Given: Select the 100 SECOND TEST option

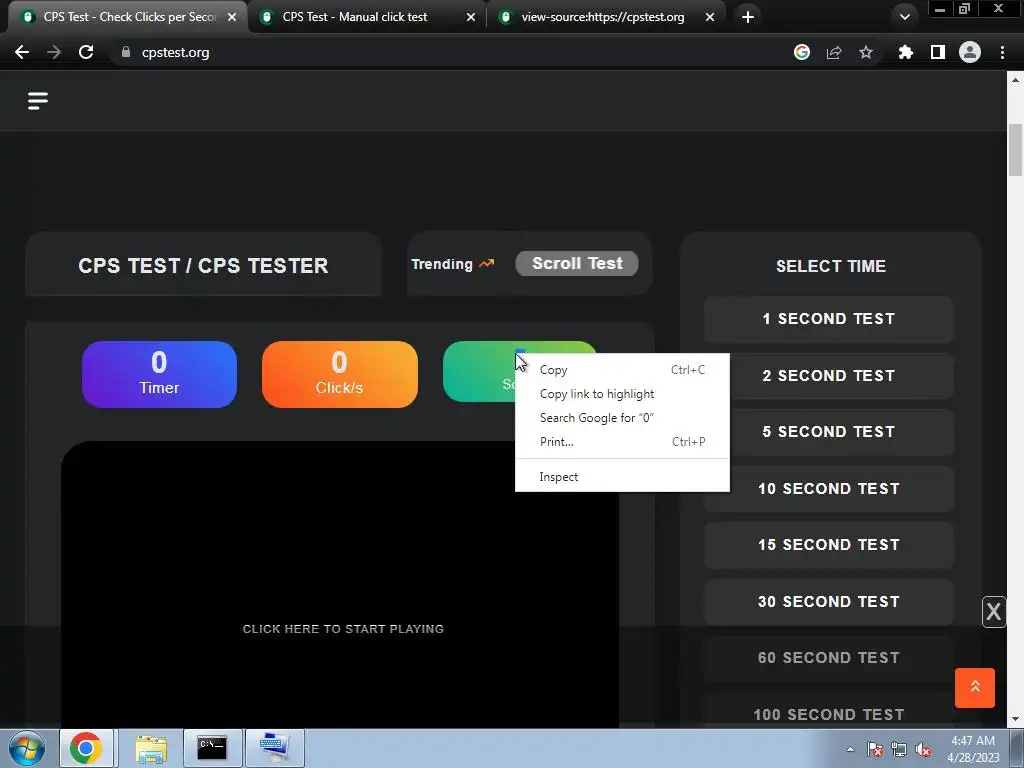Looking at the screenshot, I should pyautogui.click(x=828, y=712).
